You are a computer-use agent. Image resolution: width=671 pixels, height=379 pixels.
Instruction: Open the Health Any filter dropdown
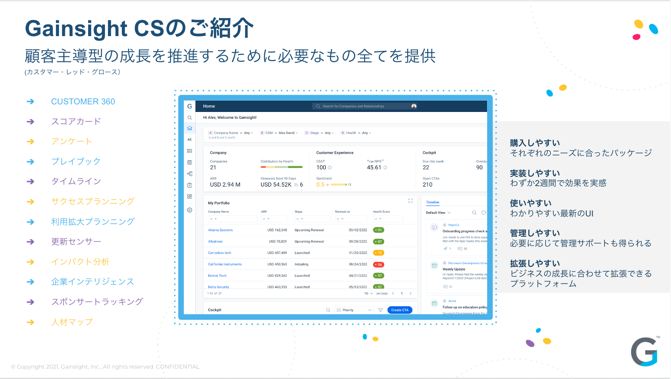coord(355,133)
